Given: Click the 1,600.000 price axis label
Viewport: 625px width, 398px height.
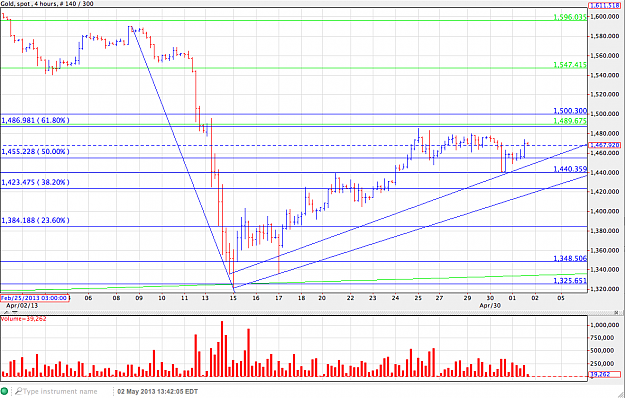Looking at the screenshot, I should point(605,16).
